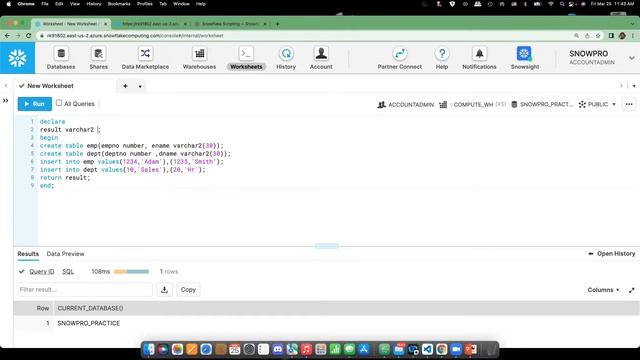Open the Chrome File menu
640x360 pixels.
point(45,4)
